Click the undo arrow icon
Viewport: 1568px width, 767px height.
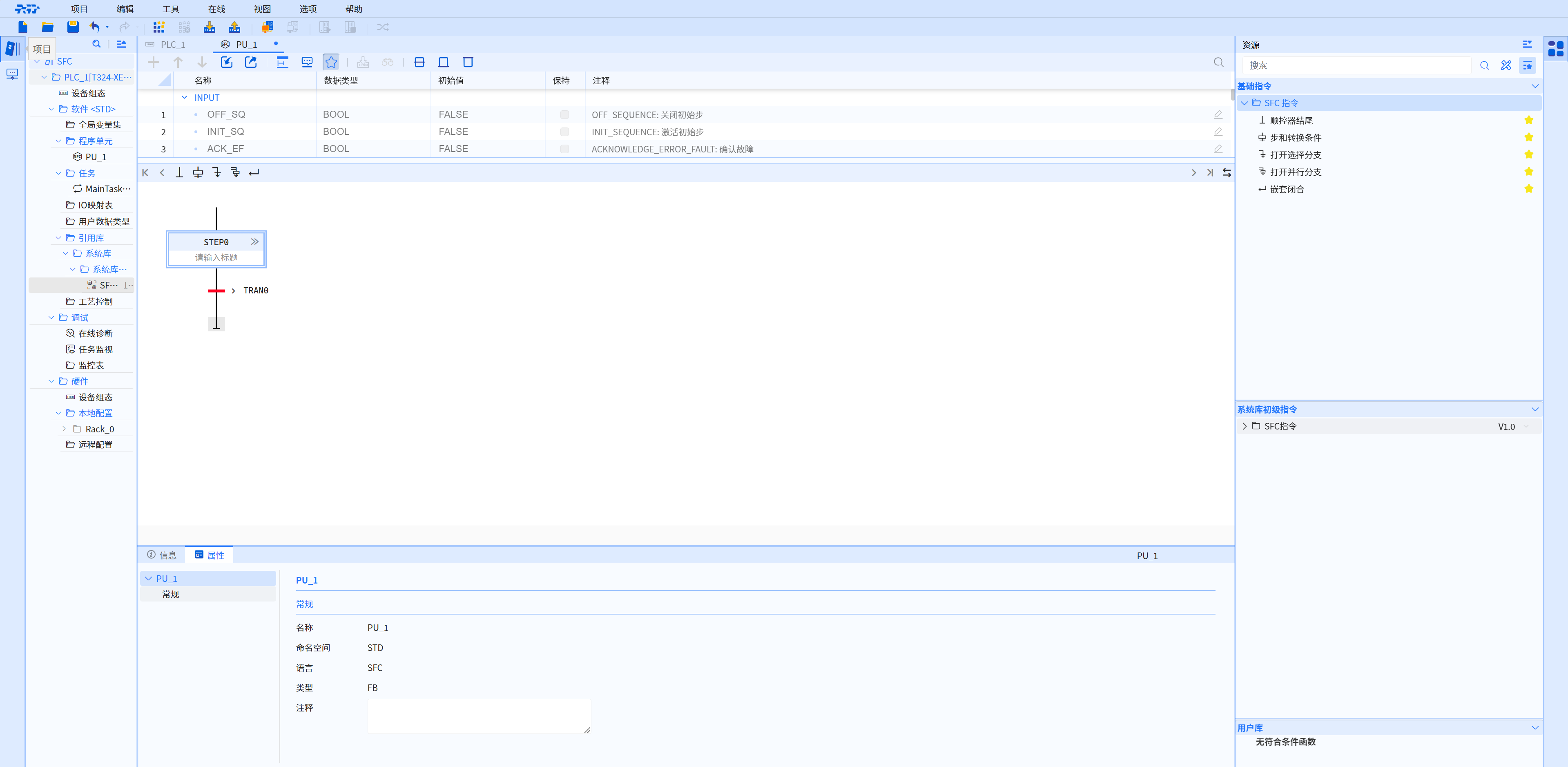point(94,27)
